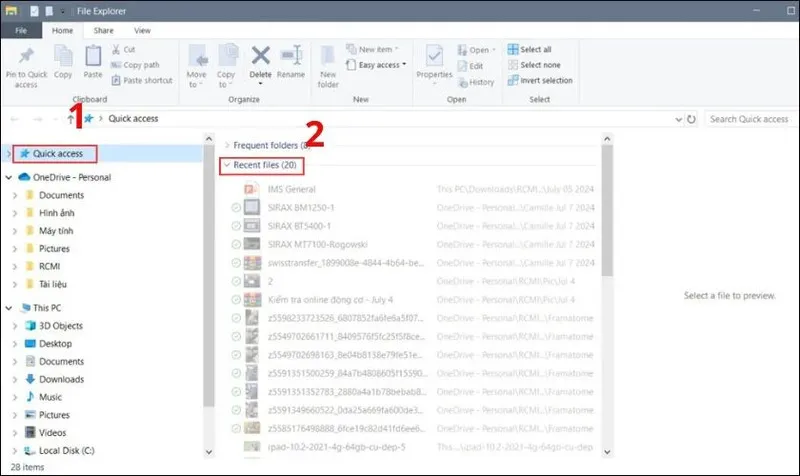
Task: Select Local Disk (C:)
Action: 66,450
